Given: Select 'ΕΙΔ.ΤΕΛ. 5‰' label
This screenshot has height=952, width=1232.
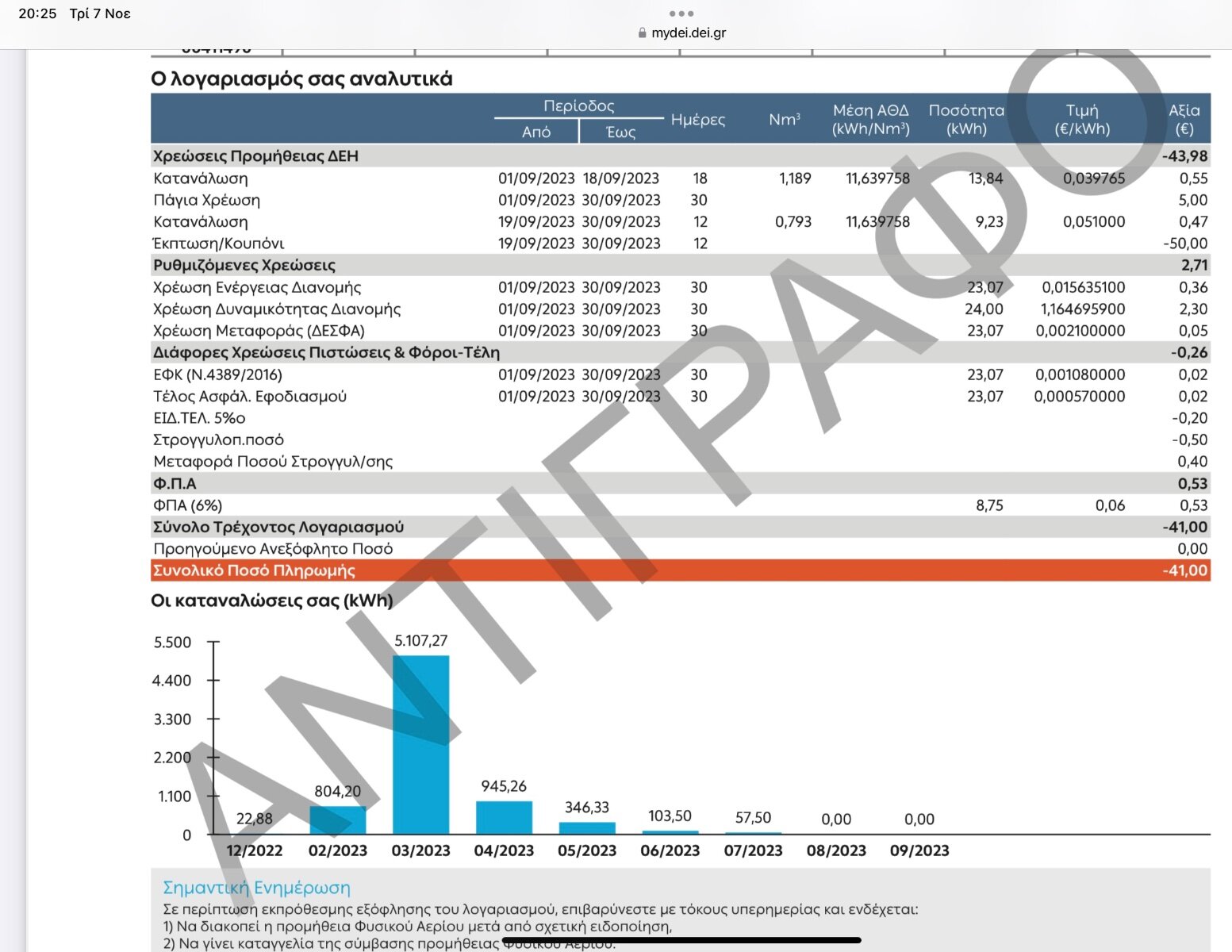Looking at the screenshot, I should (x=199, y=418).
